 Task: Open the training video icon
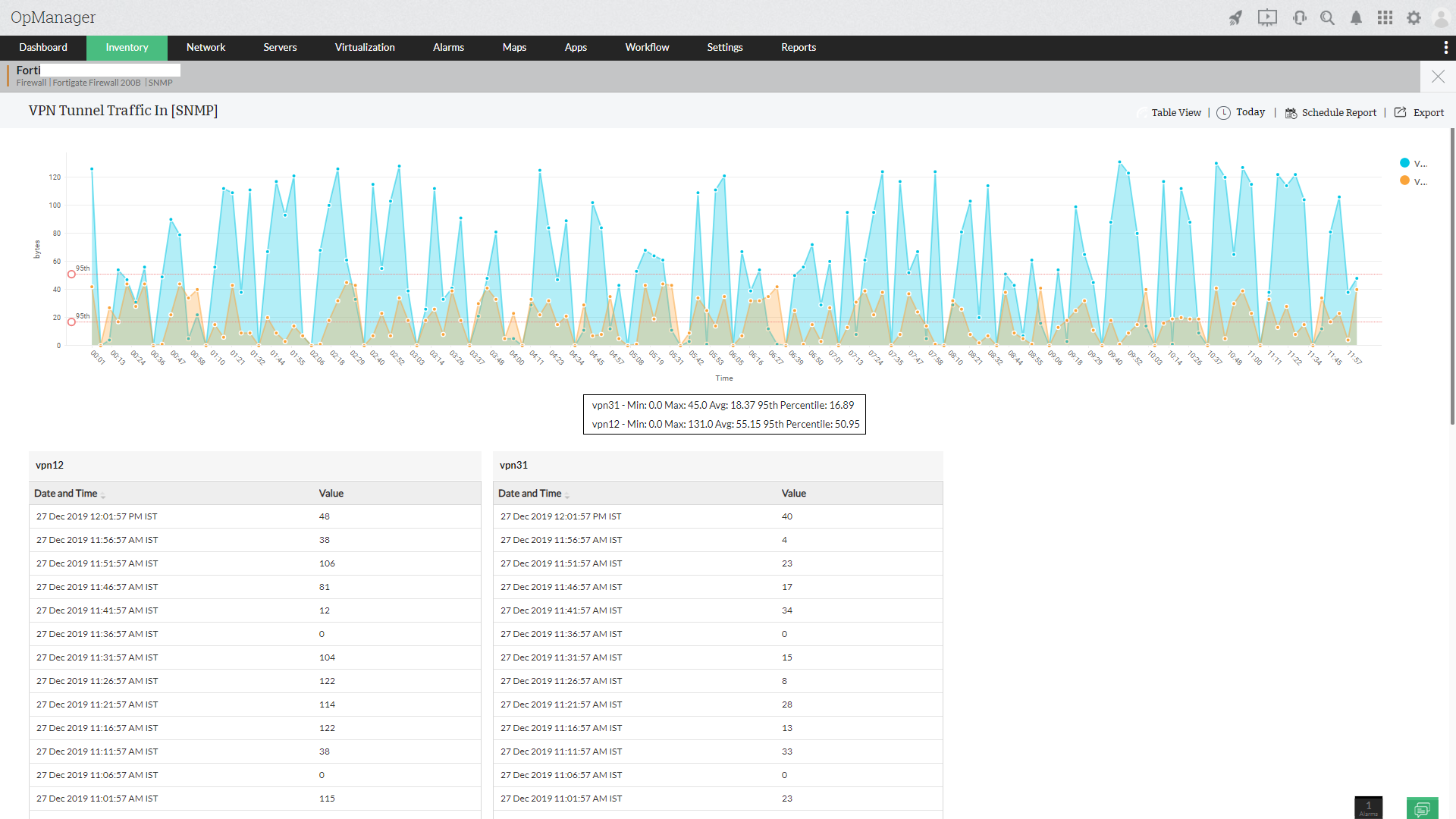[1267, 17]
